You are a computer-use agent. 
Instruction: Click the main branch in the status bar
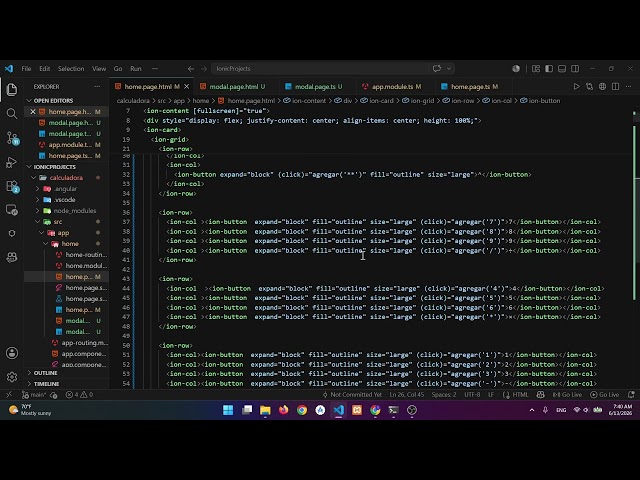[x=34, y=394]
